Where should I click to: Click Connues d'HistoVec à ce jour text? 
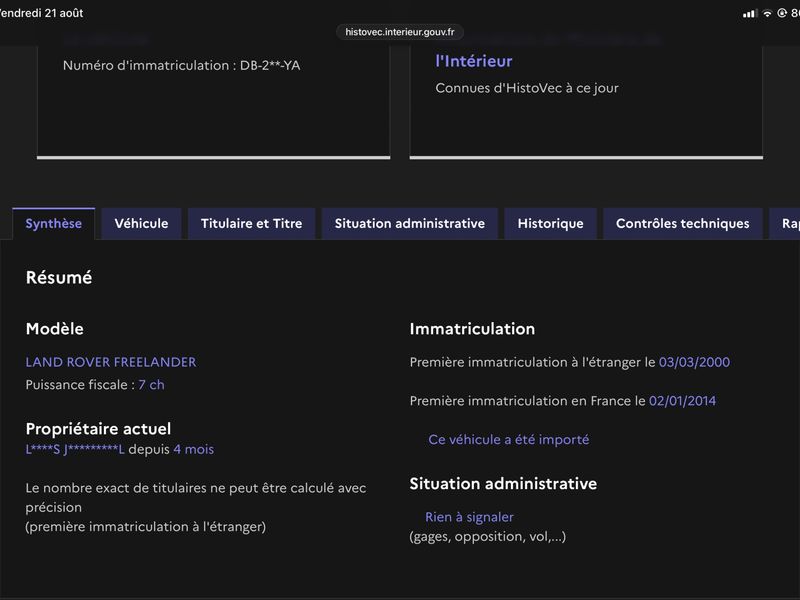(527, 88)
